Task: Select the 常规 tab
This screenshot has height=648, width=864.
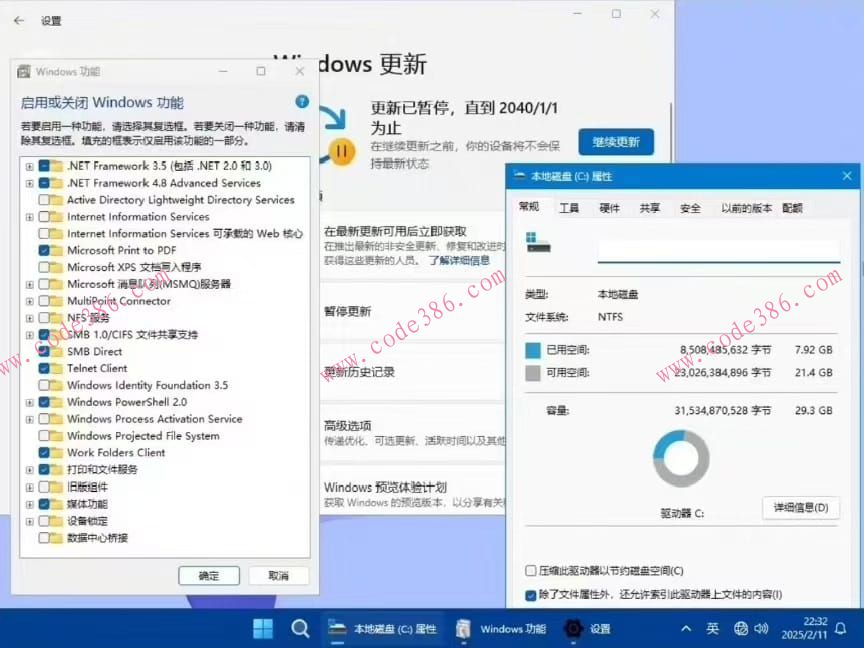Action: coord(528,206)
